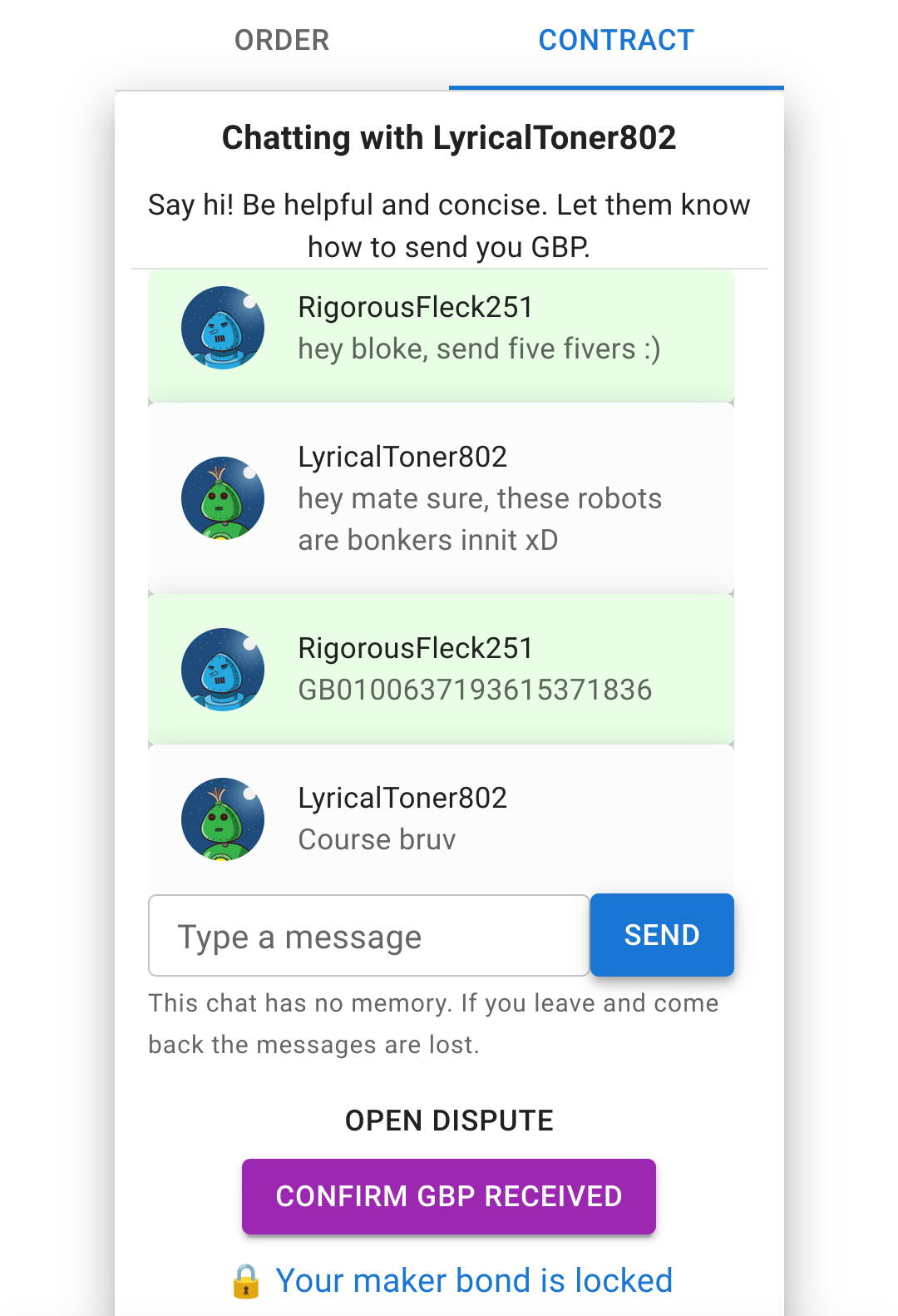Click LyricalToner802's avatar beside the "bonkers innit" message

click(223, 498)
